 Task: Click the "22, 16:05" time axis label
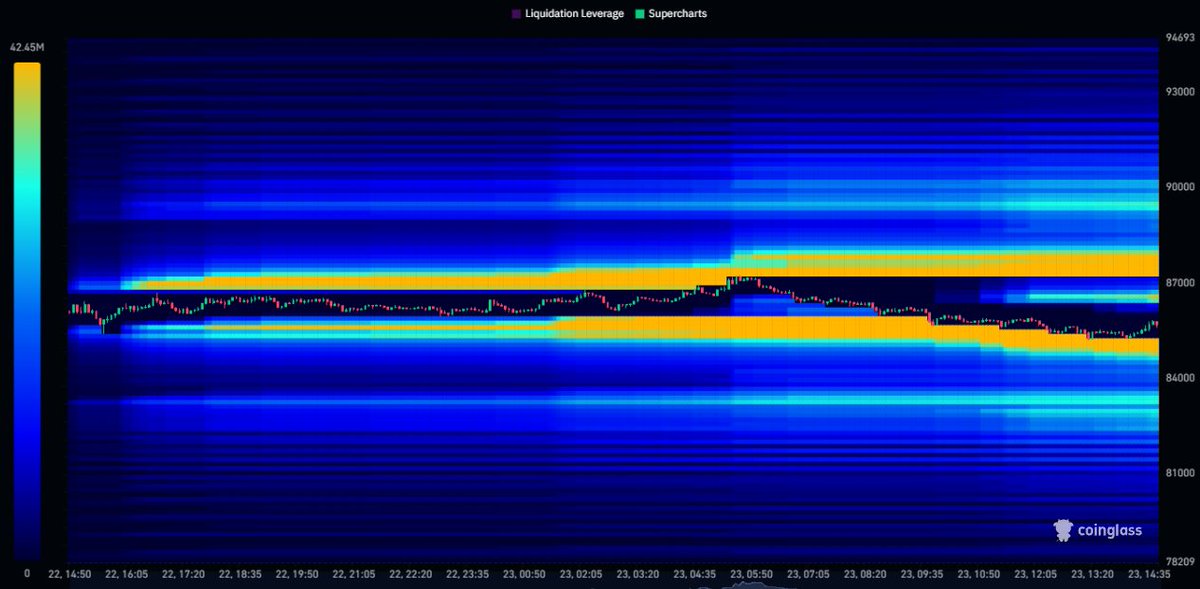coord(127,575)
